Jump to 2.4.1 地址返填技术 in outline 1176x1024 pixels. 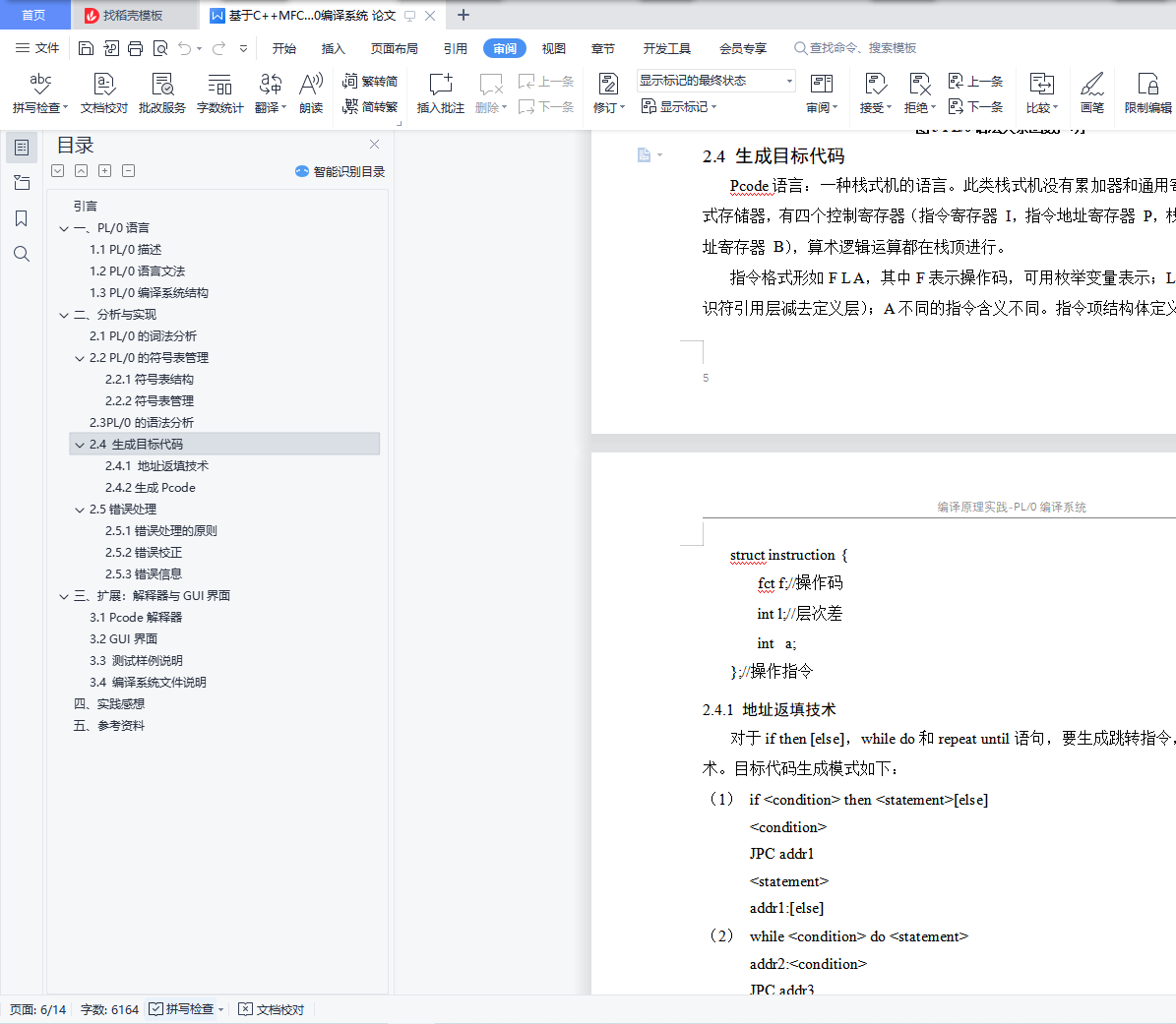pyautogui.click(x=156, y=466)
